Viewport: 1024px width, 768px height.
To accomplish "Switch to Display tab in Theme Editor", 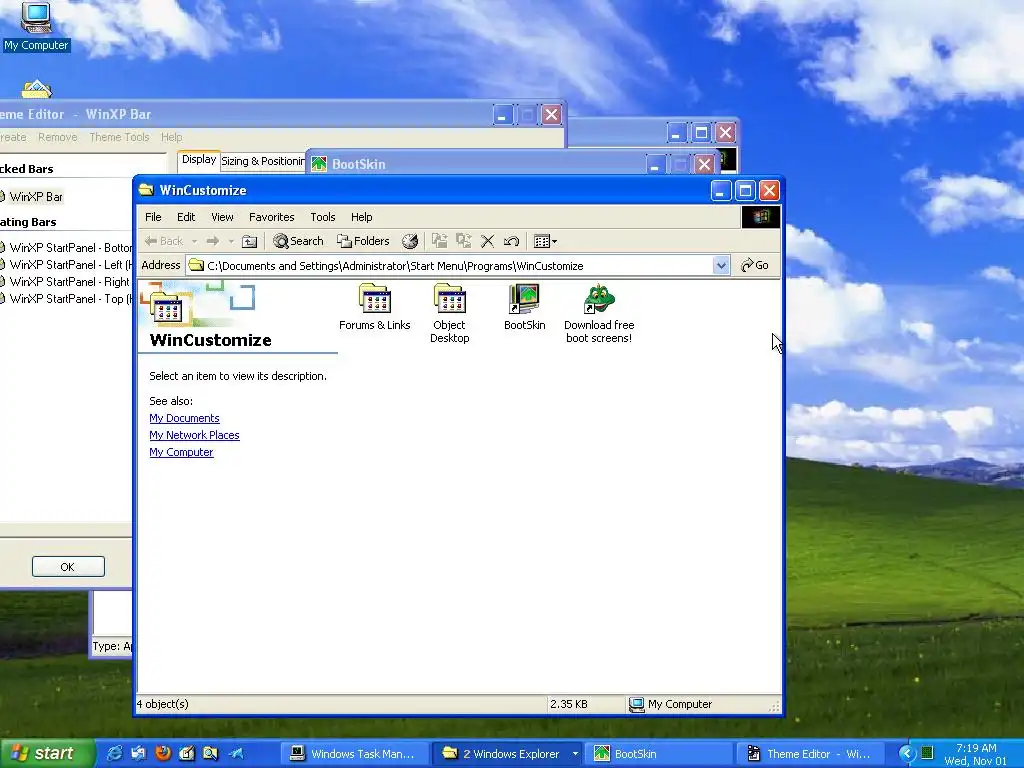I will coord(199,160).
